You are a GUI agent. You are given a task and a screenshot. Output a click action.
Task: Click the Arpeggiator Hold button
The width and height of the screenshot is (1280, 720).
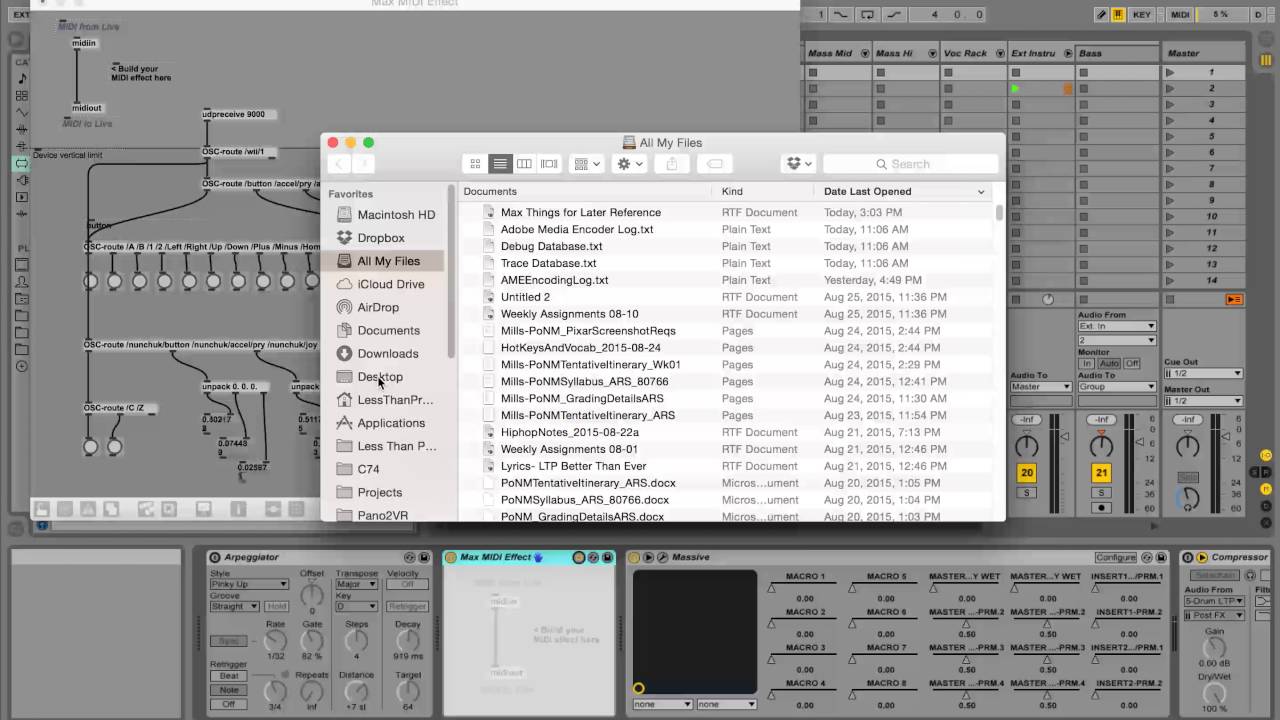[x=277, y=606]
